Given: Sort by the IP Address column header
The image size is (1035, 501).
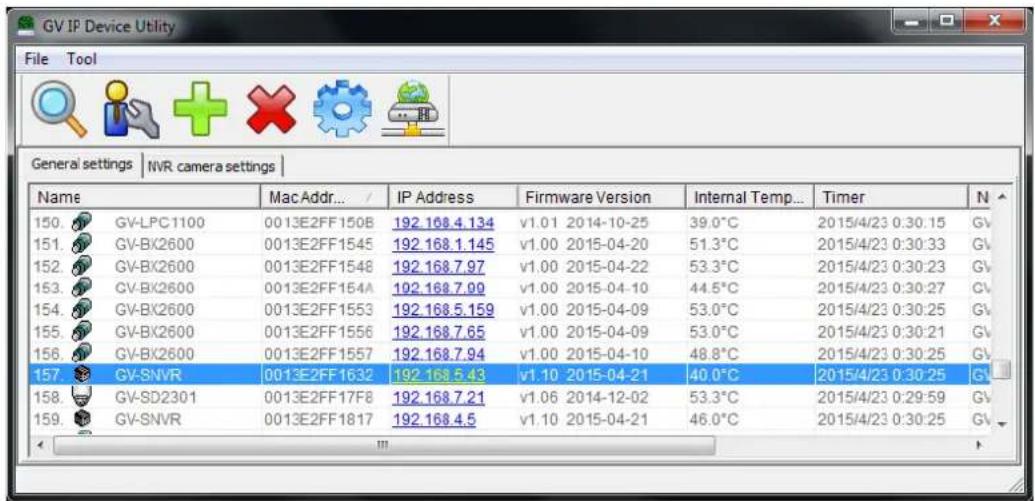Looking at the screenshot, I should pyautogui.click(x=451, y=197).
